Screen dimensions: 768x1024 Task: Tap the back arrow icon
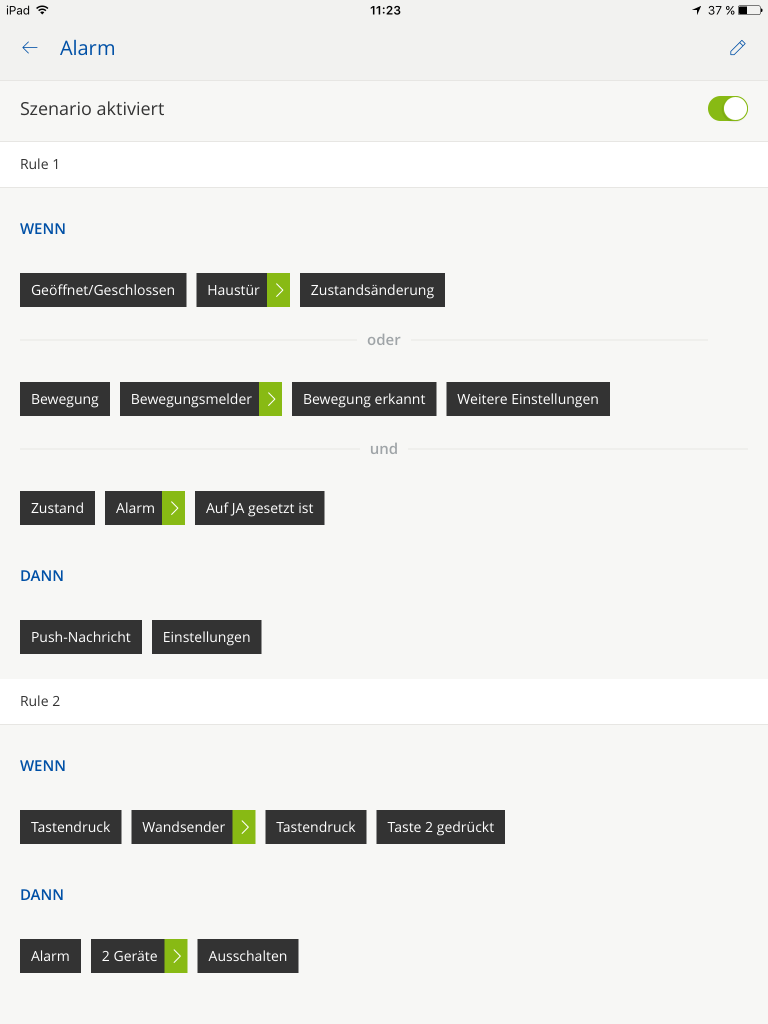30,48
